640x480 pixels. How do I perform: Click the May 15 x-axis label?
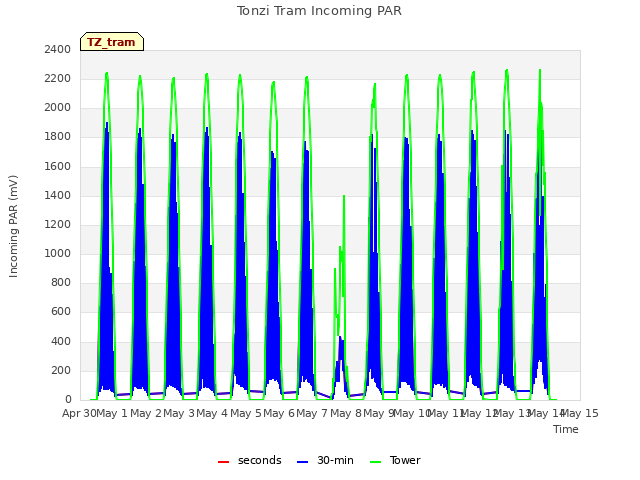point(580,413)
